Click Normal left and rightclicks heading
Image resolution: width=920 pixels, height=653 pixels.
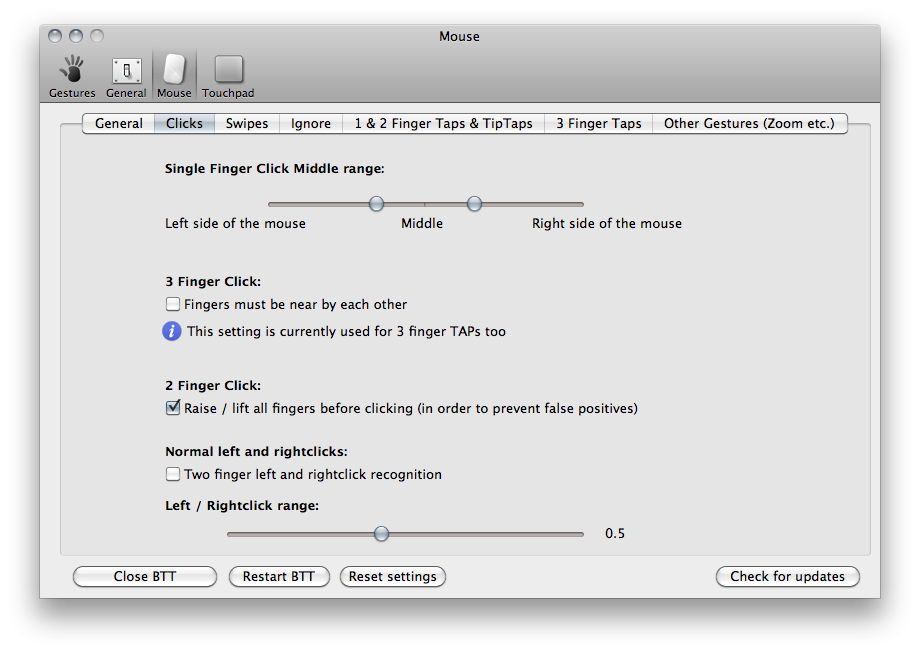[x=256, y=452]
